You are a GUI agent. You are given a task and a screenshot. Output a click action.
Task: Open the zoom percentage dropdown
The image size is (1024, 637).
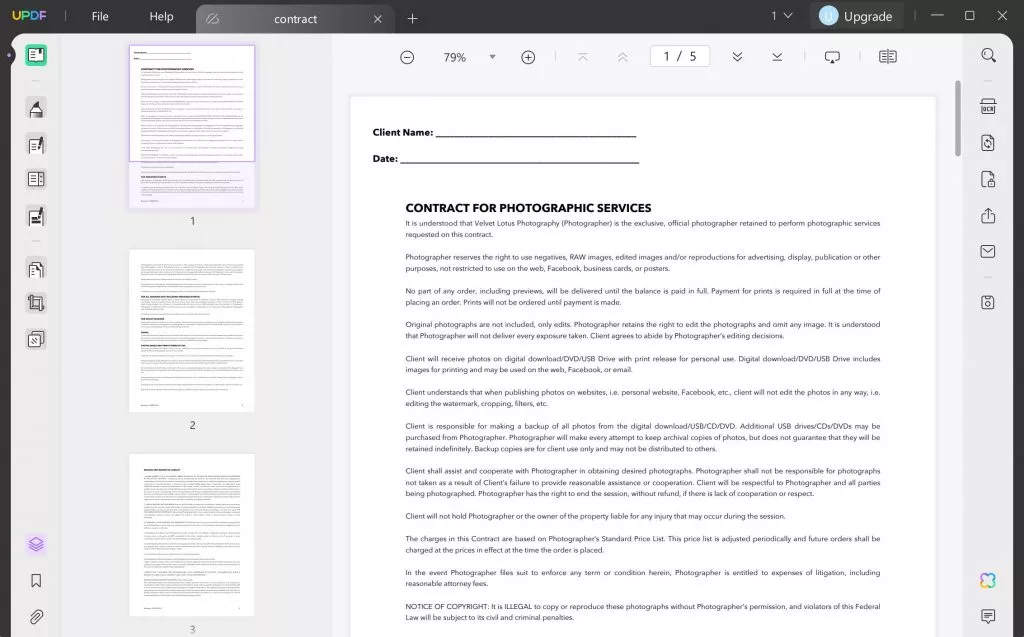click(x=492, y=57)
